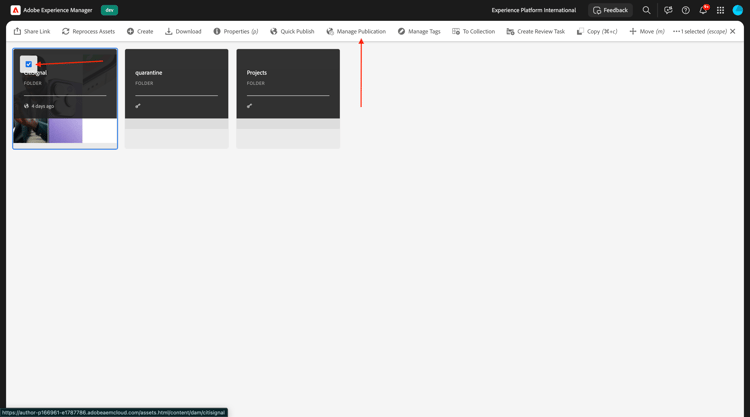Open the search magnifier icon
750x417 pixels.
click(646, 10)
